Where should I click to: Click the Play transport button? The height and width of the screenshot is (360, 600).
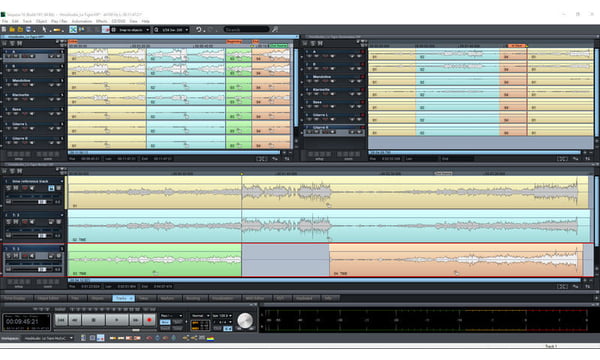point(117,320)
